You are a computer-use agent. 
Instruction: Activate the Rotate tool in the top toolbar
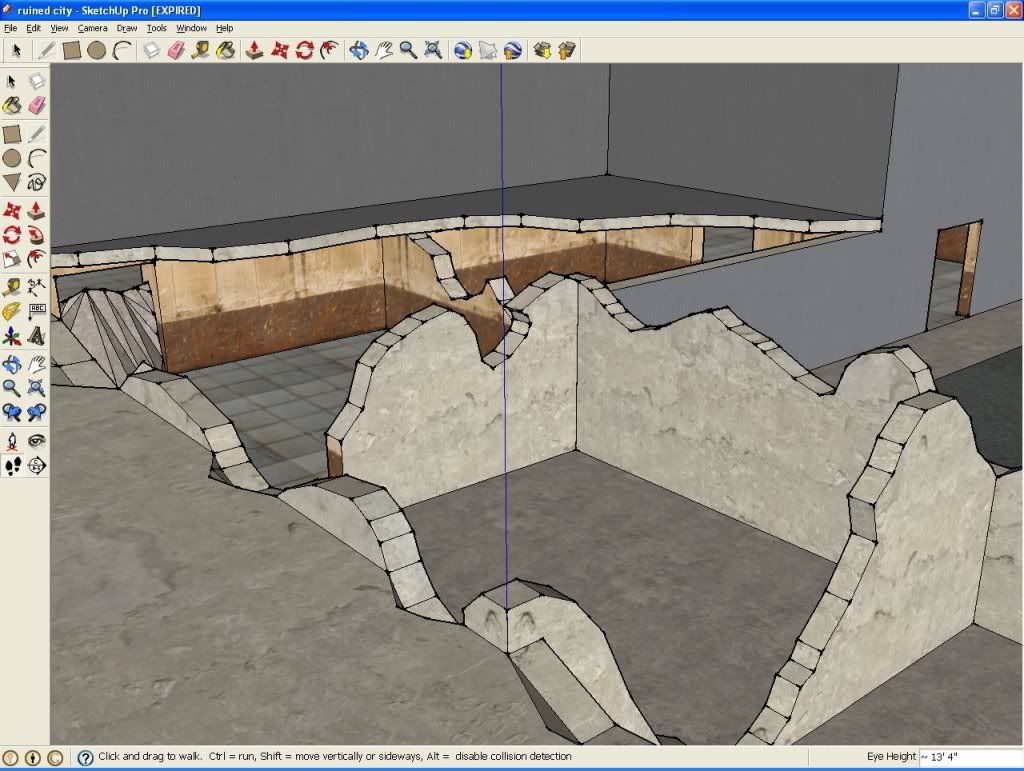tap(304, 50)
